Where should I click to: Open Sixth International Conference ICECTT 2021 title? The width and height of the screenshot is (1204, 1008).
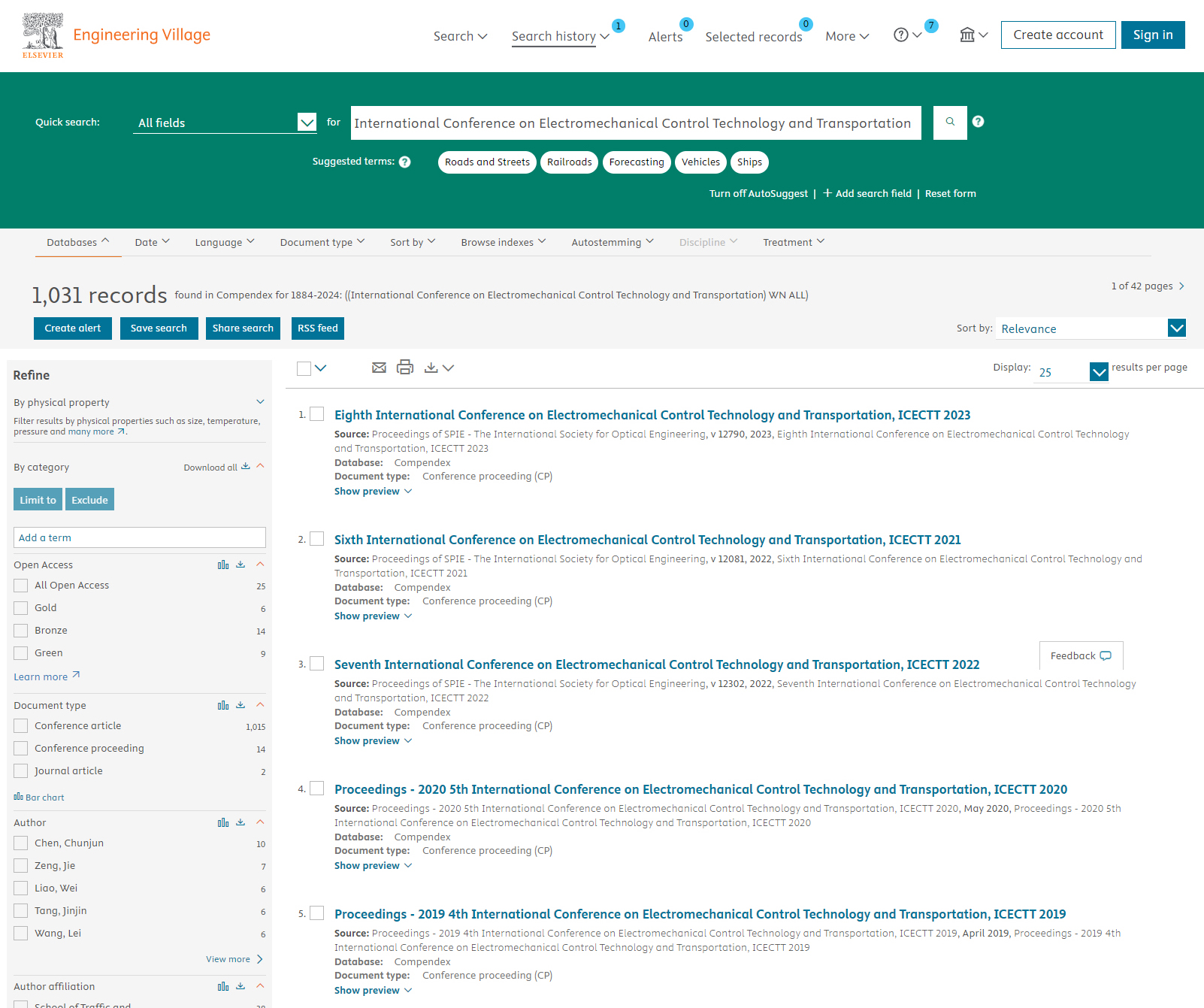tap(647, 540)
